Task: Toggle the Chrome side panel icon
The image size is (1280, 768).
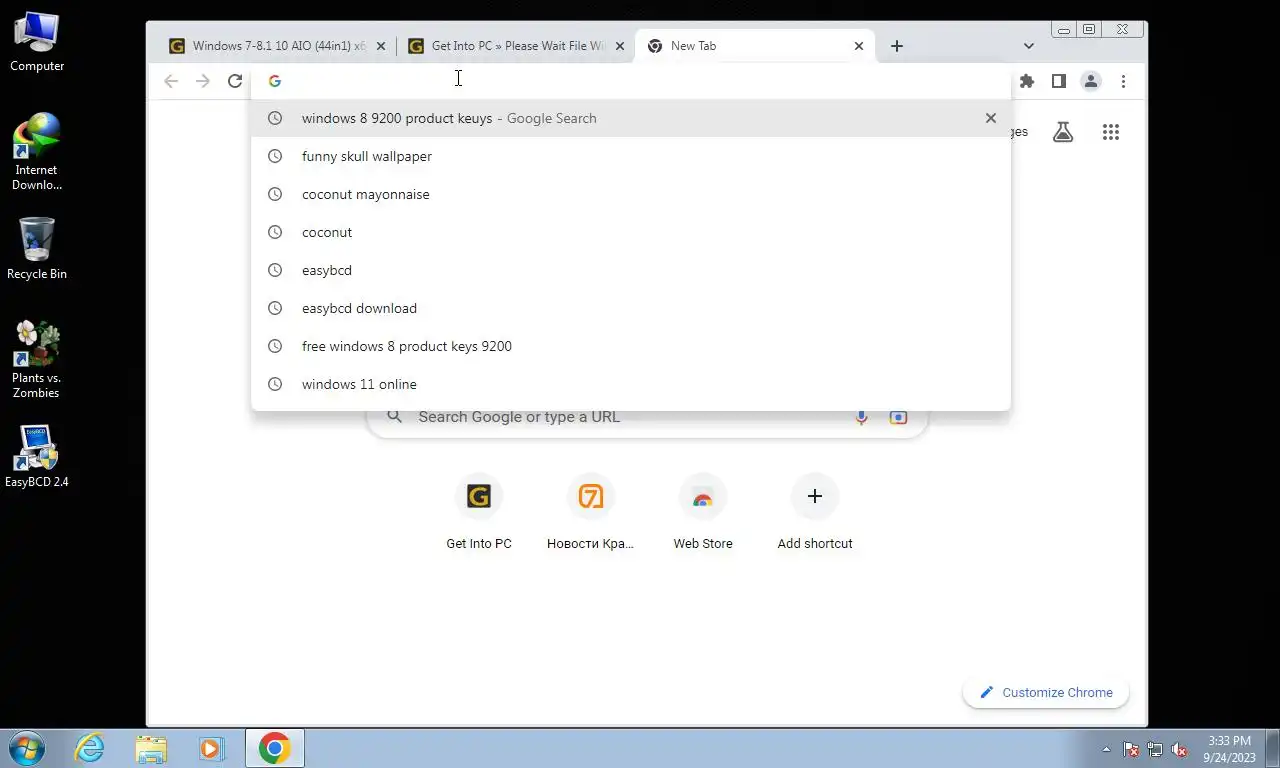Action: [1058, 81]
